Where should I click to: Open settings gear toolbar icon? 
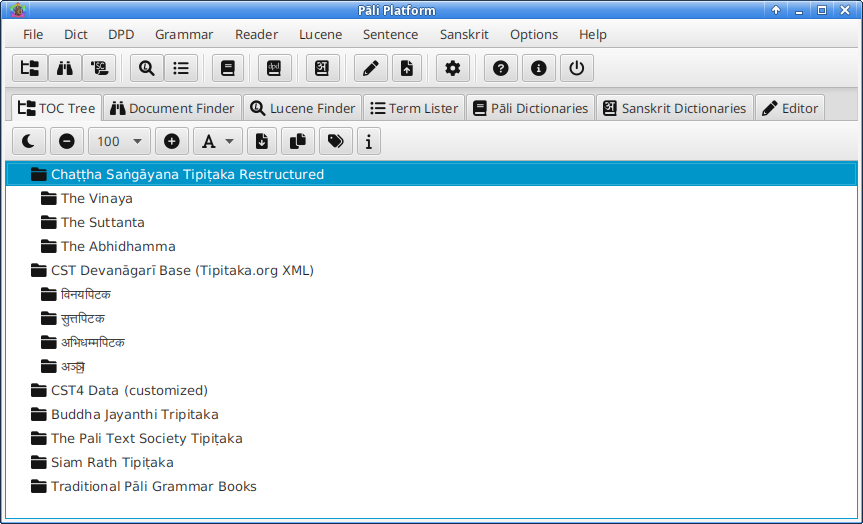(x=452, y=68)
